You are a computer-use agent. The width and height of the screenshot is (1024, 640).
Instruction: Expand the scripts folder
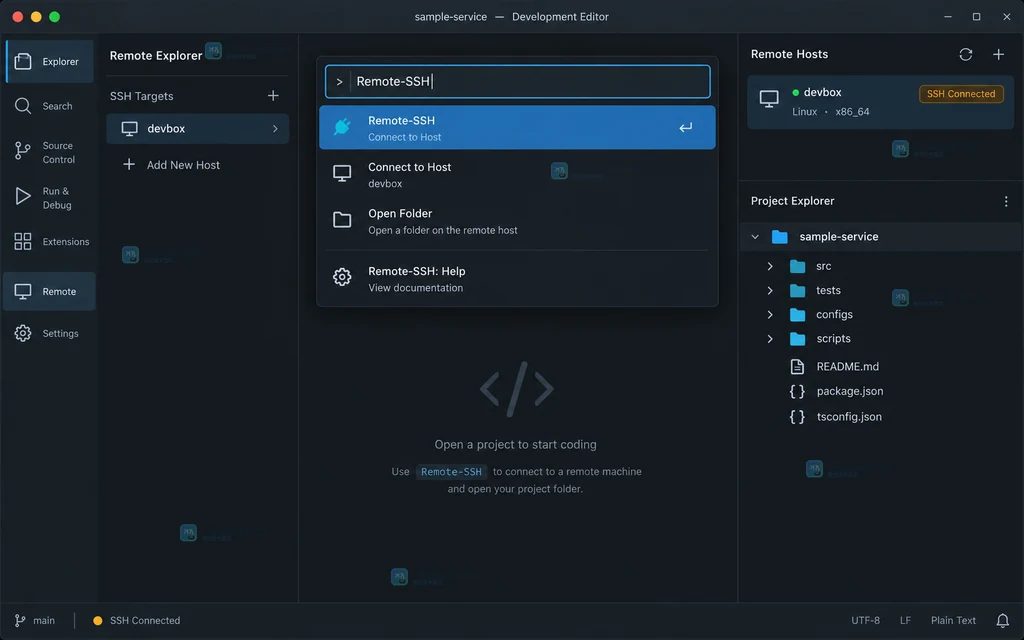pos(770,338)
